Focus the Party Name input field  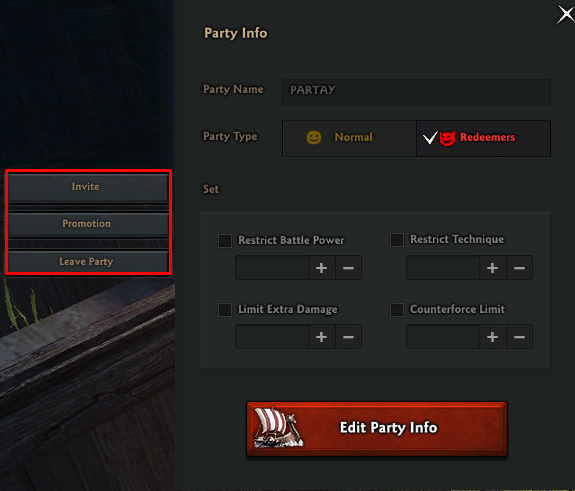pos(416,92)
